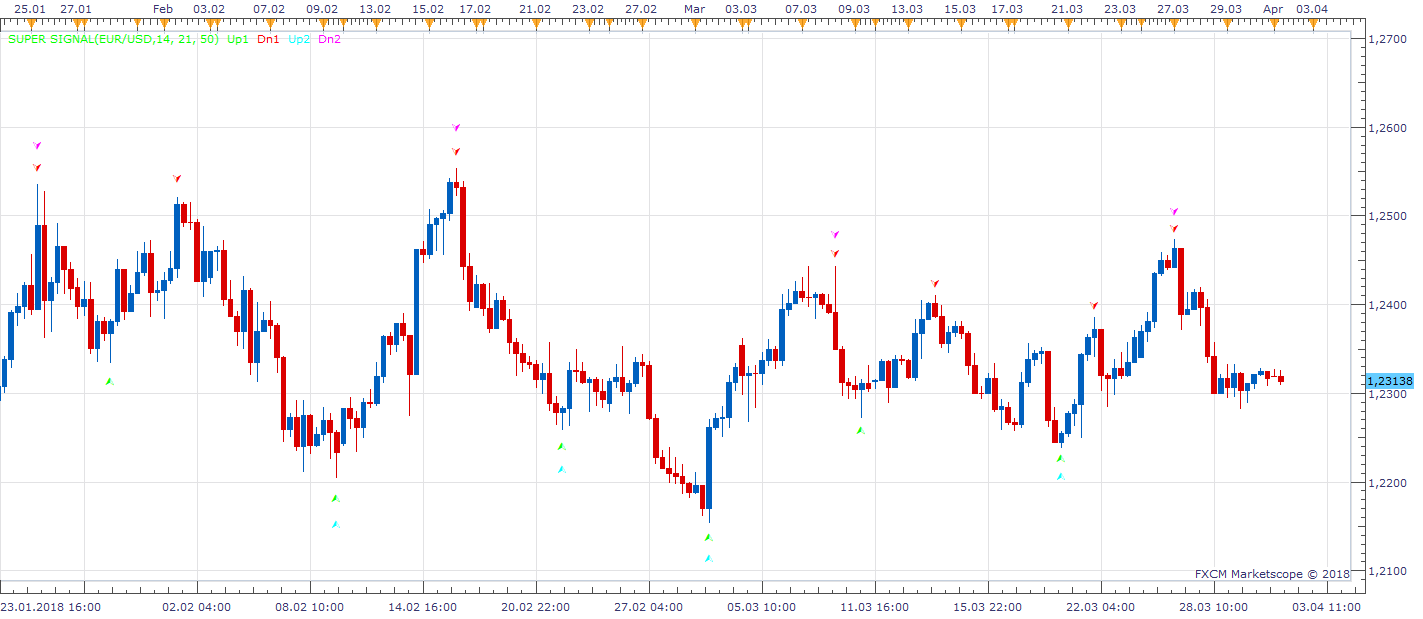Select the red down arrow above the 22.03 candle
The image size is (1423, 619).
[x=1094, y=305]
